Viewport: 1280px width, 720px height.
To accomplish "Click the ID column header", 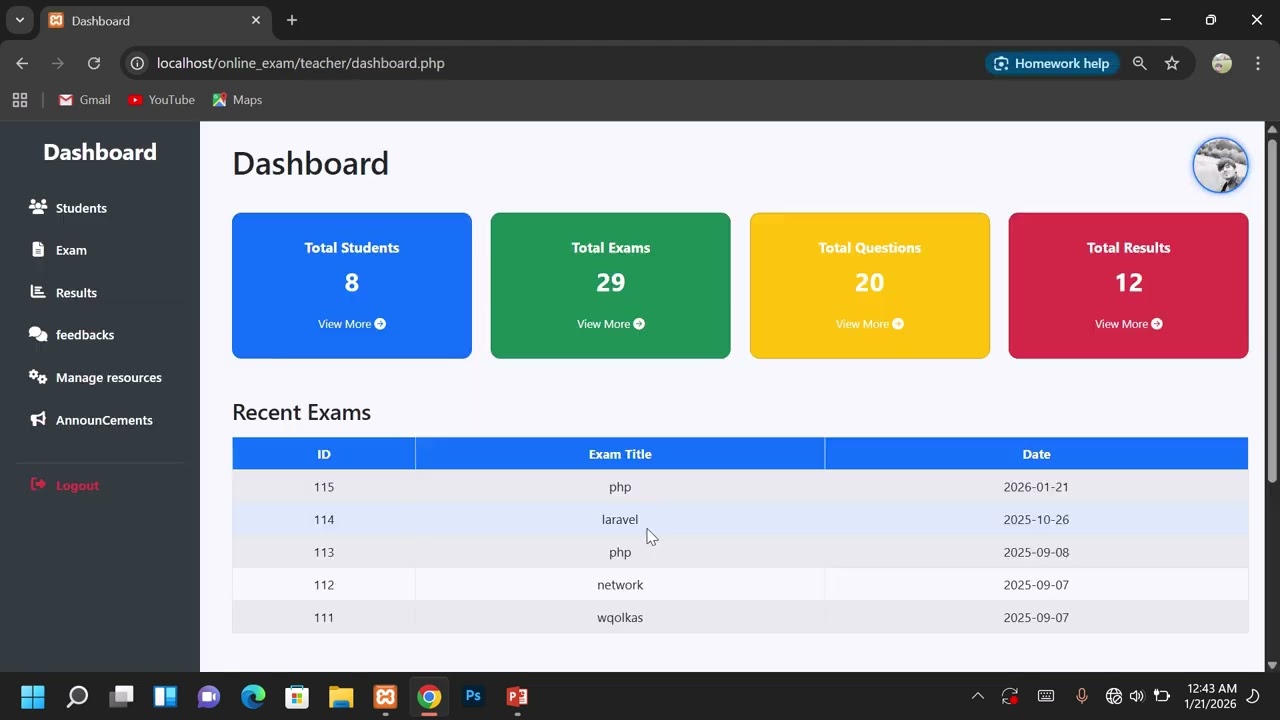I will coord(324,454).
